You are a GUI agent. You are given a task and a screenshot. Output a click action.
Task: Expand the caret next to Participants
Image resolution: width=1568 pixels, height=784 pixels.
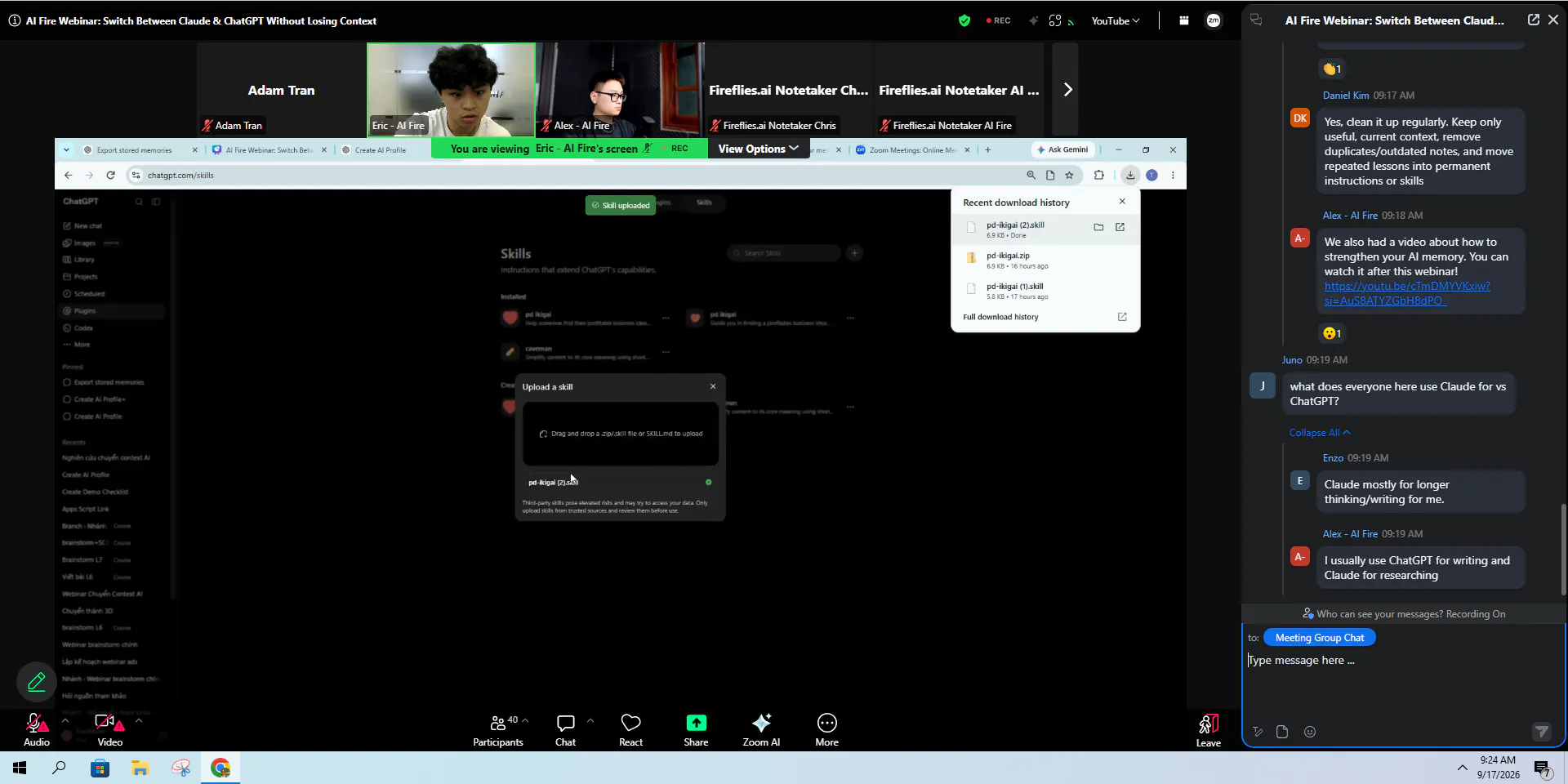click(x=525, y=720)
